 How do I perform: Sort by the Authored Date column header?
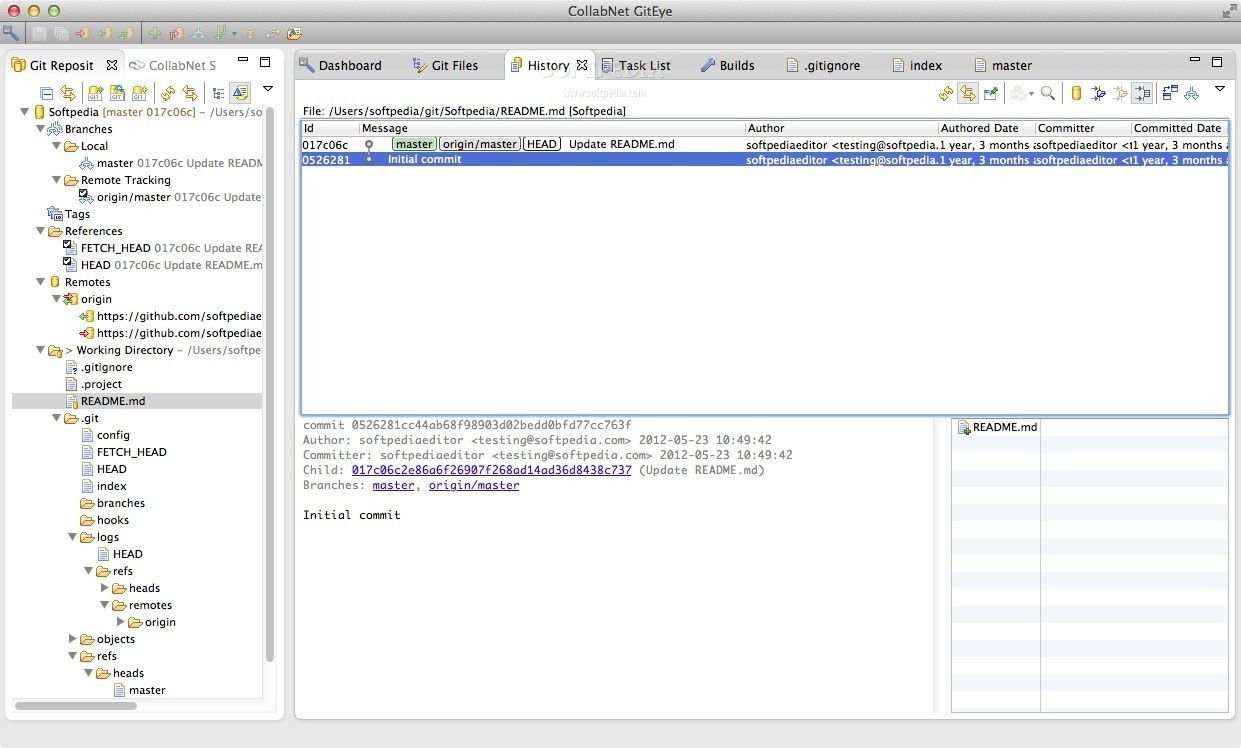(x=987, y=128)
